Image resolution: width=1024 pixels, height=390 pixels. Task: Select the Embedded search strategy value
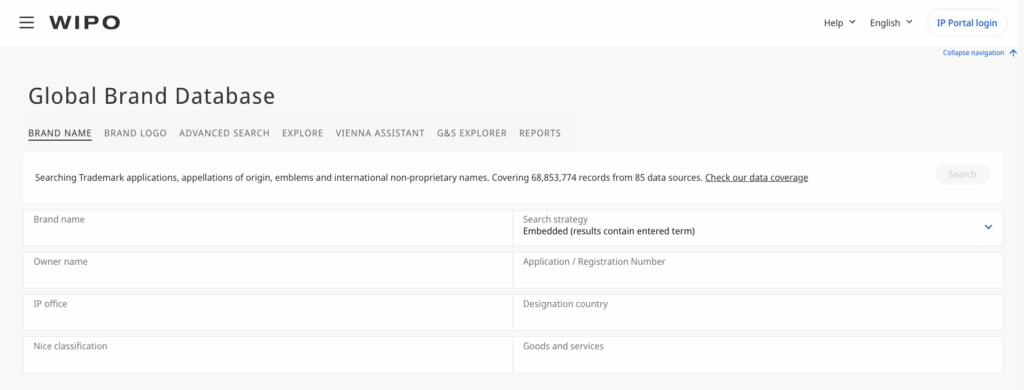click(x=609, y=231)
